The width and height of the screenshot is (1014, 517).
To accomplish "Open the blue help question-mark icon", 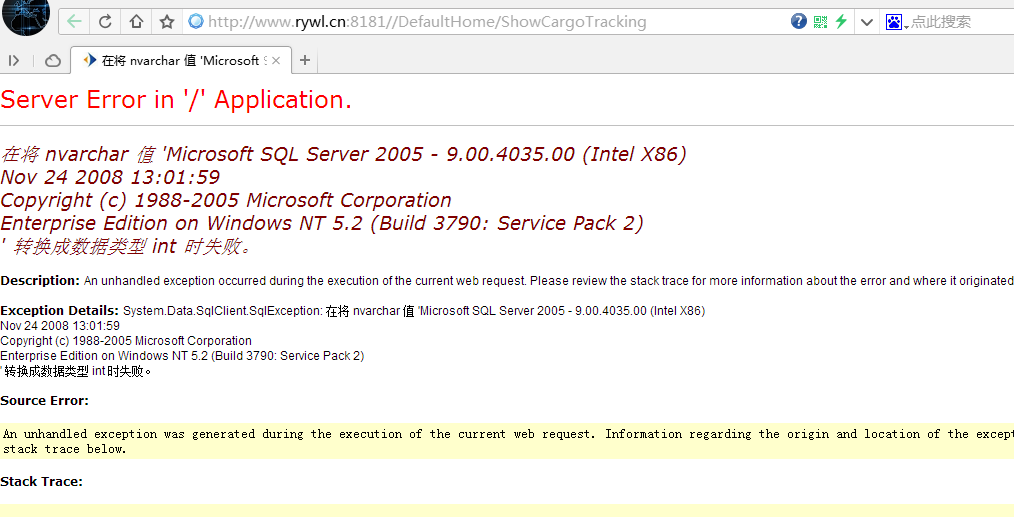I will point(799,22).
